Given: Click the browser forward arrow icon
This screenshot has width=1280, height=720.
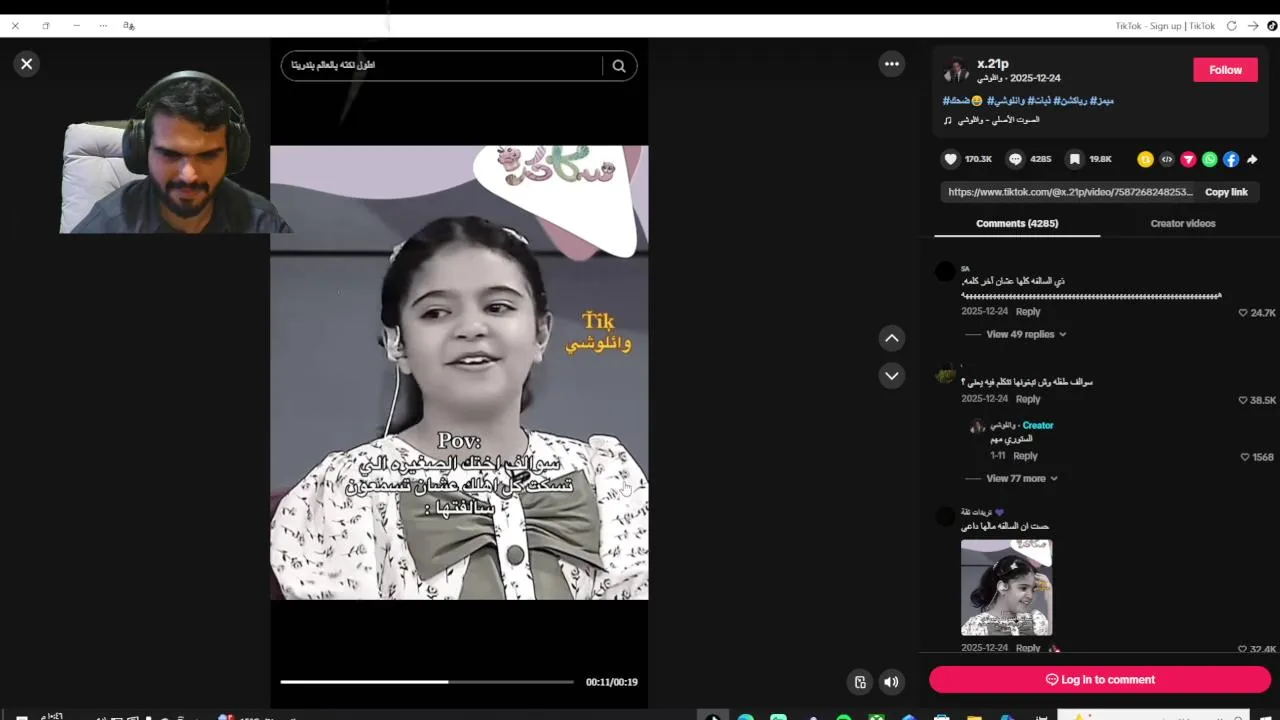Looking at the screenshot, I should 1253,26.
